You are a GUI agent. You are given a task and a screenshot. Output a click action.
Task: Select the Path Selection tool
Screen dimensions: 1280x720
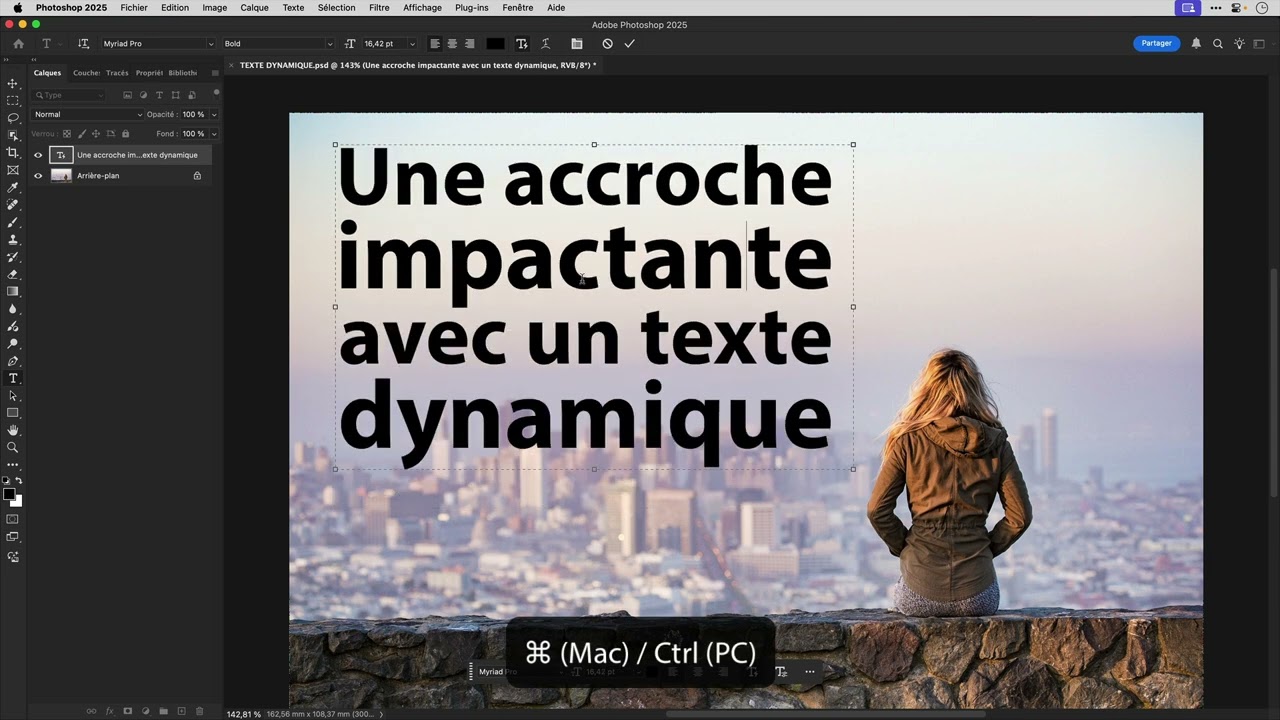coord(13,396)
